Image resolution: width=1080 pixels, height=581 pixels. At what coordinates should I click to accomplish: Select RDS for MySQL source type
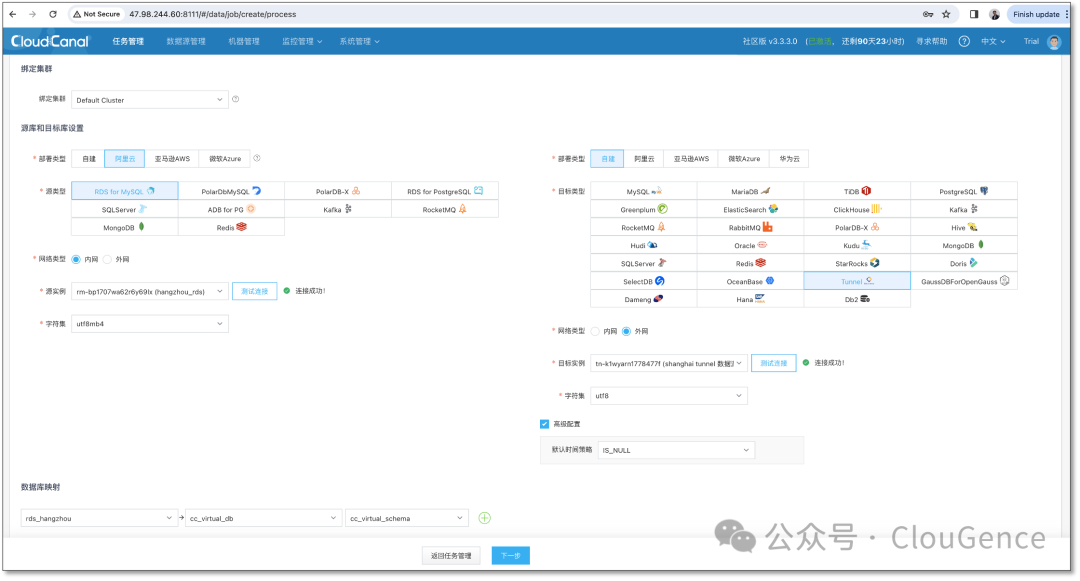point(125,191)
